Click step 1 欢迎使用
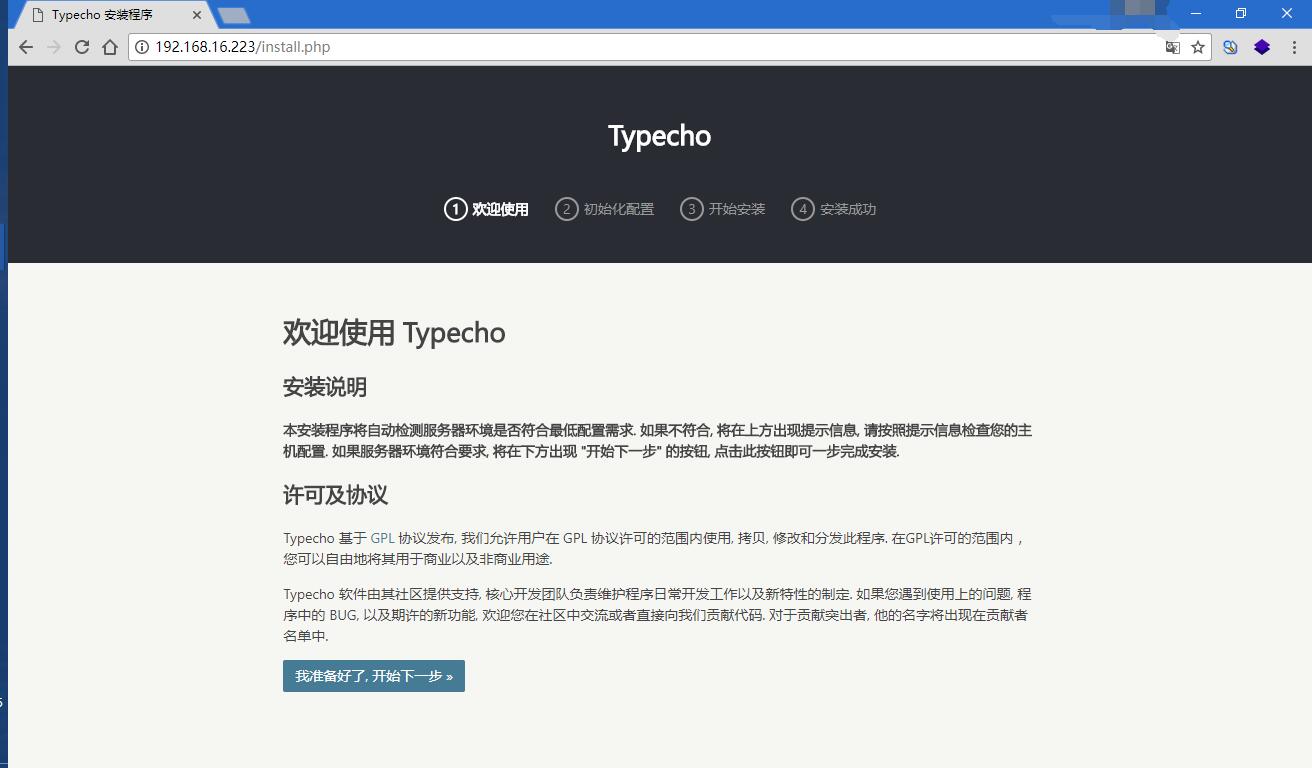This screenshot has width=1312, height=768. tap(487, 209)
